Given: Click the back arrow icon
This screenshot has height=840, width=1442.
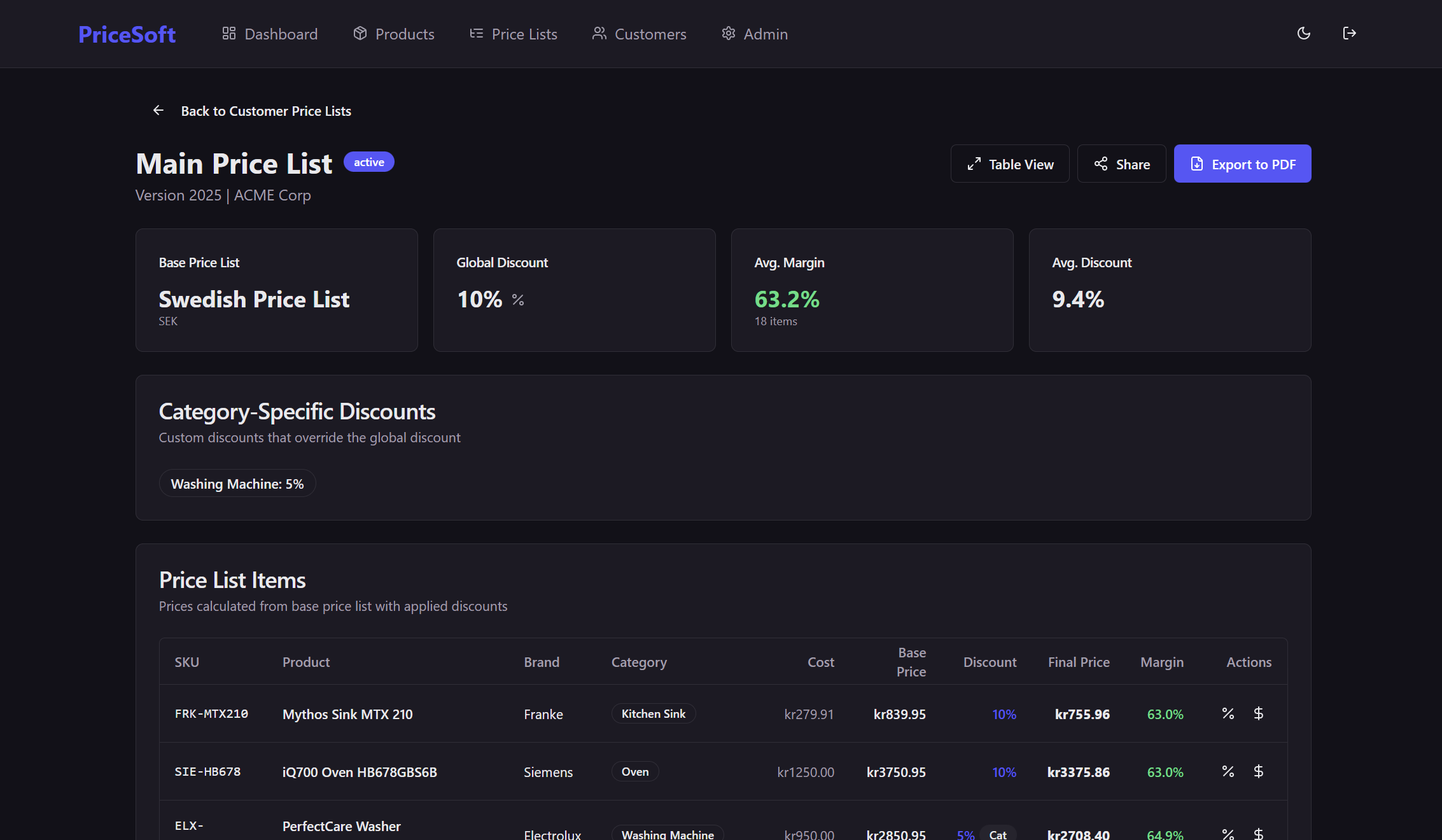Looking at the screenshot, I should tap(158, 111).
